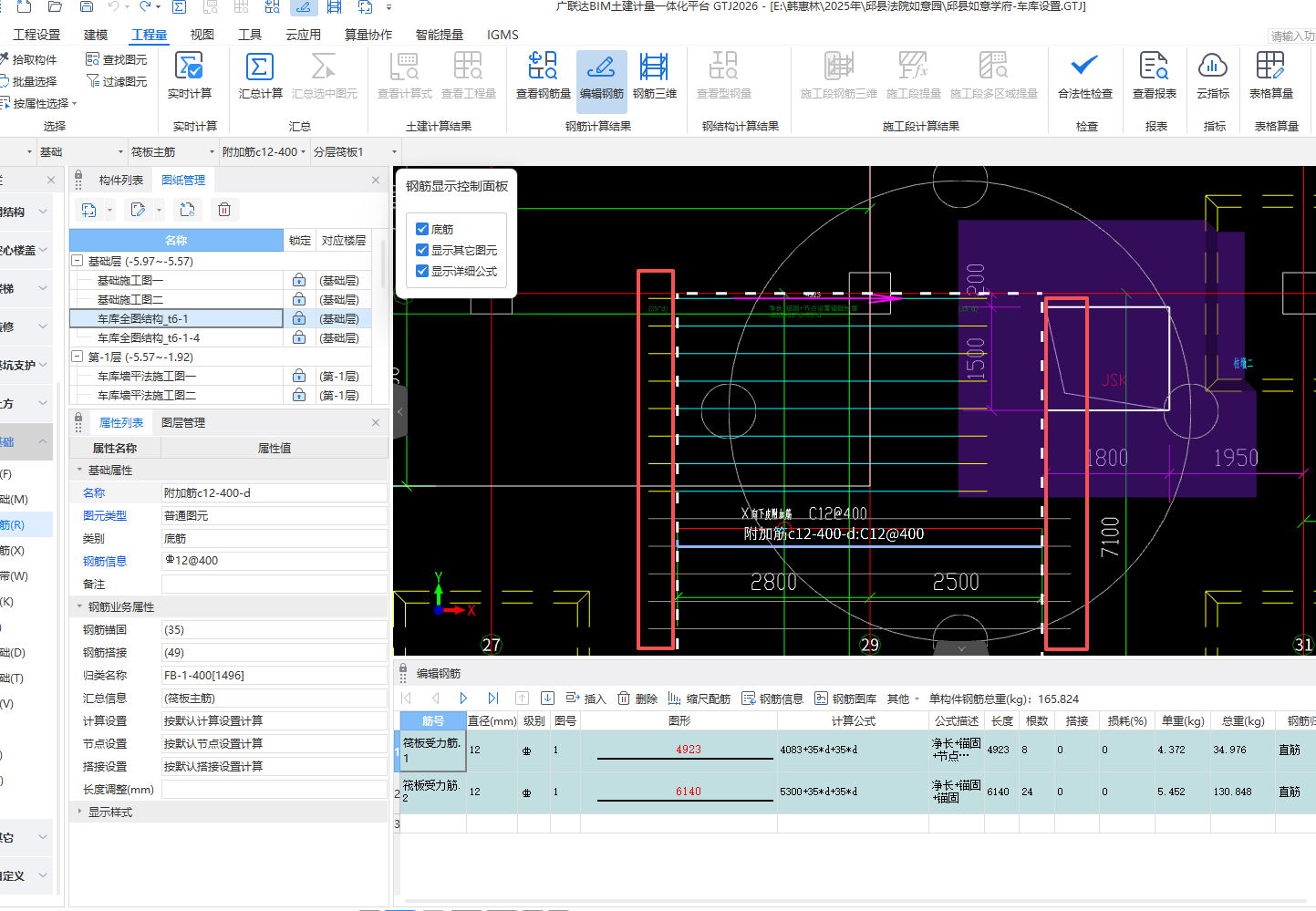Collapse 钢筋业务属性 section
The image size is (1316, 911).
[79, 606]
